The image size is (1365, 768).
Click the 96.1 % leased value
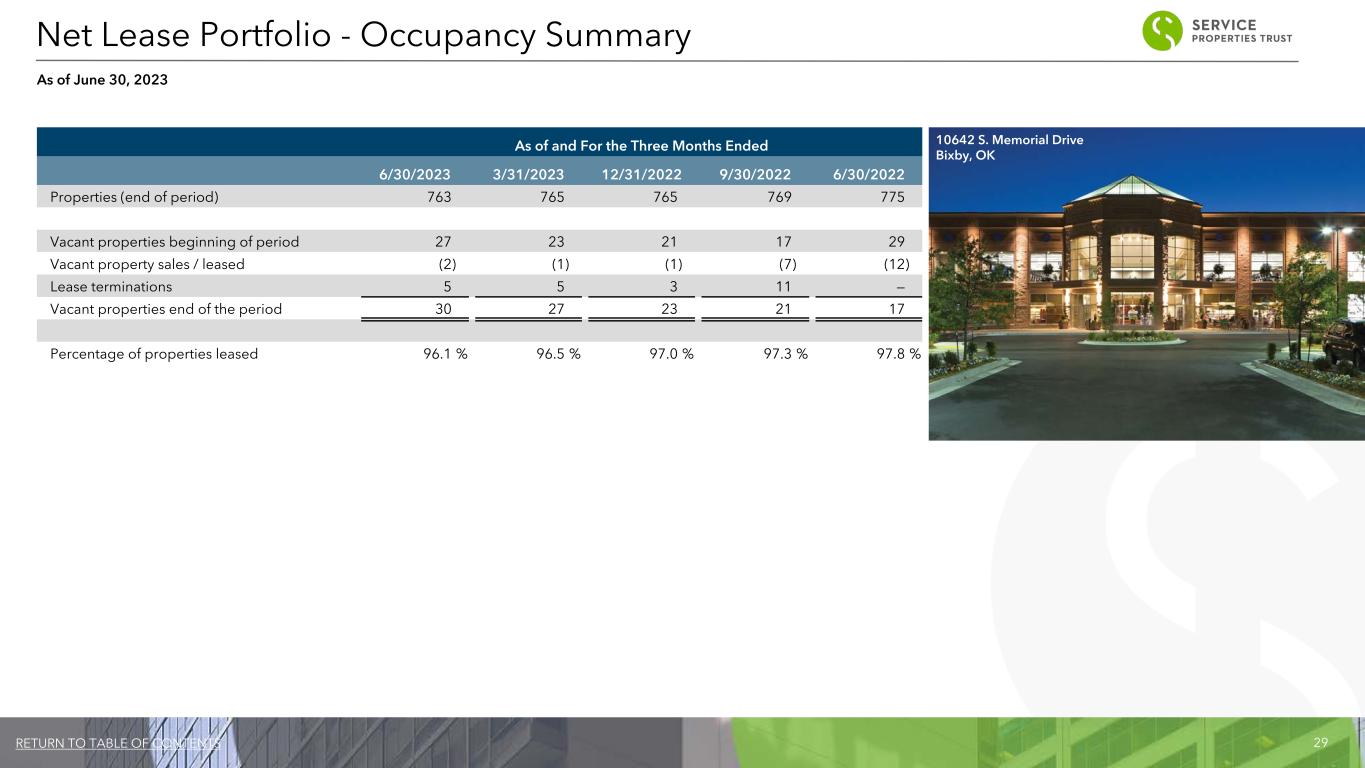point(439,353)
